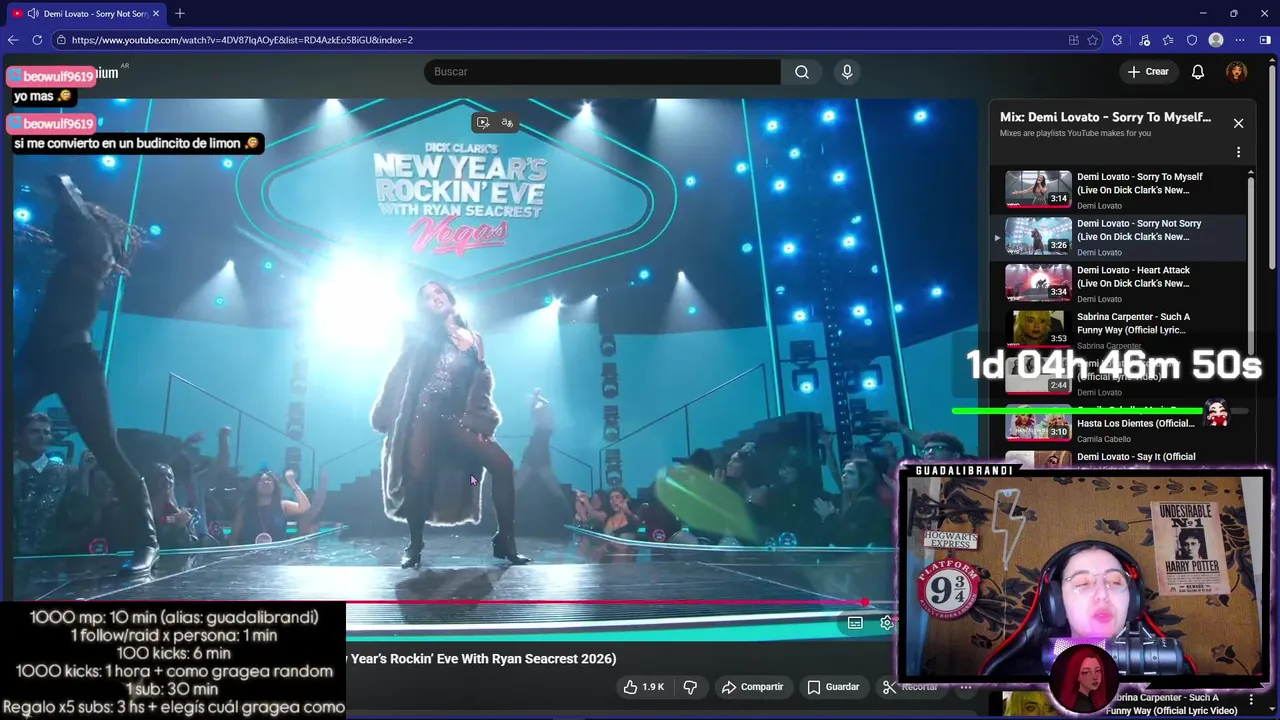Open the favorites list icon

click(1168, 40)
